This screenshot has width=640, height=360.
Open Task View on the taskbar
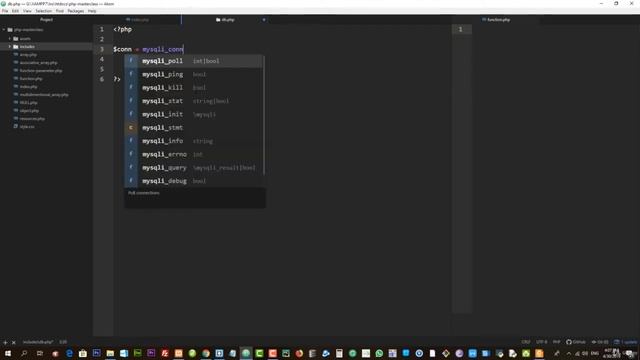tap(40, 353)
